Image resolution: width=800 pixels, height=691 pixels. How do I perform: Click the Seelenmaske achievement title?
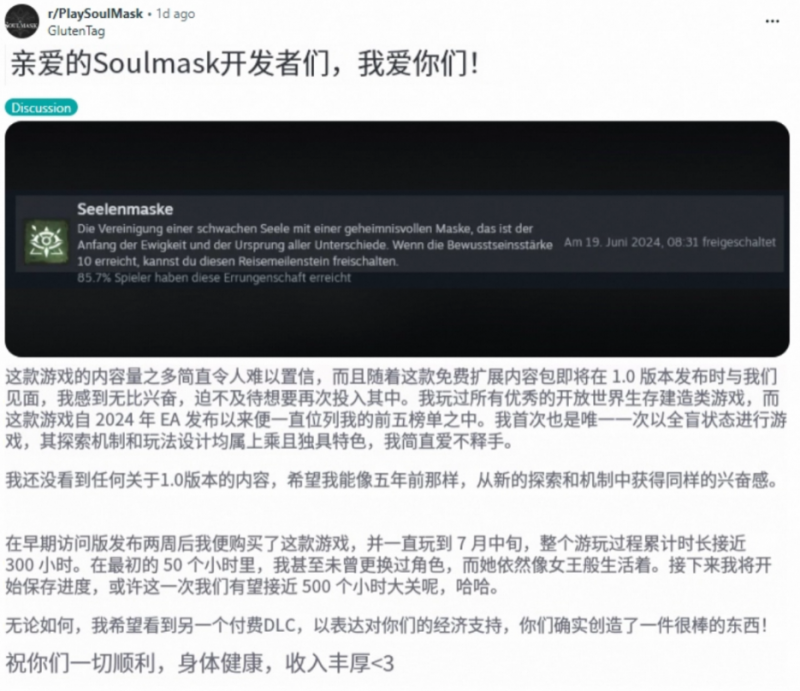125,209
